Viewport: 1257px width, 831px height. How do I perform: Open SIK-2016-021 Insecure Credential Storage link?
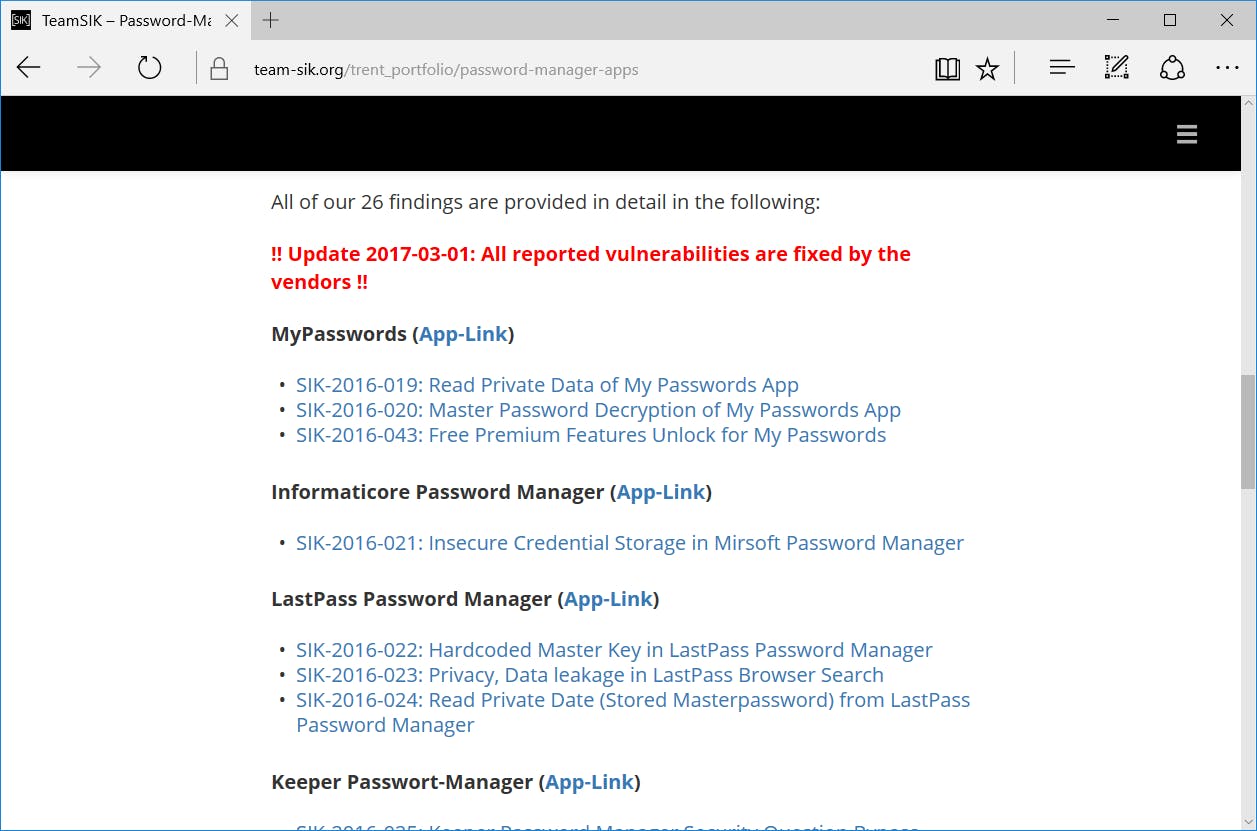630,543
